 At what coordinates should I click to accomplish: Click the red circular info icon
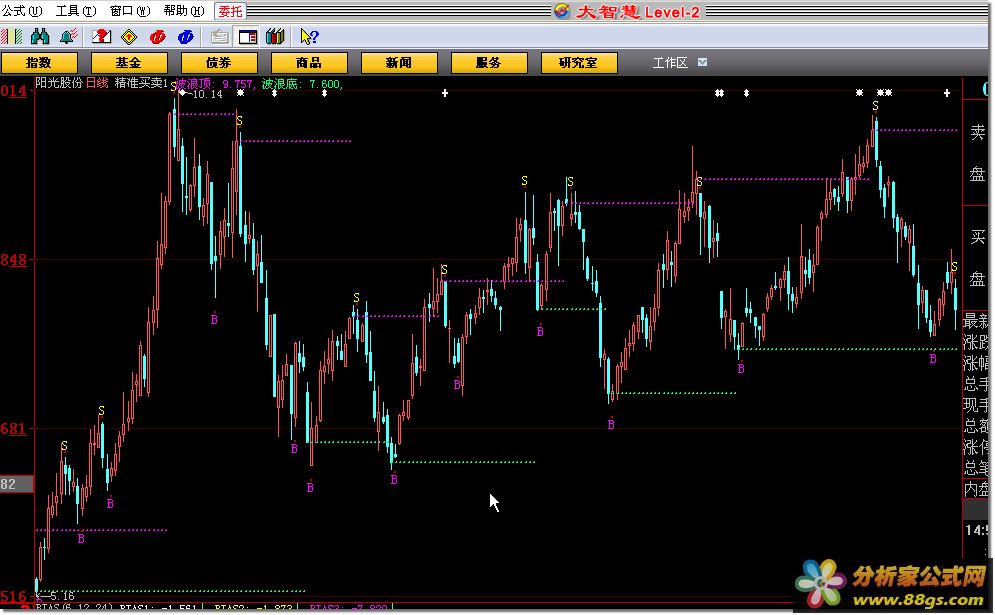pos(157,37)
